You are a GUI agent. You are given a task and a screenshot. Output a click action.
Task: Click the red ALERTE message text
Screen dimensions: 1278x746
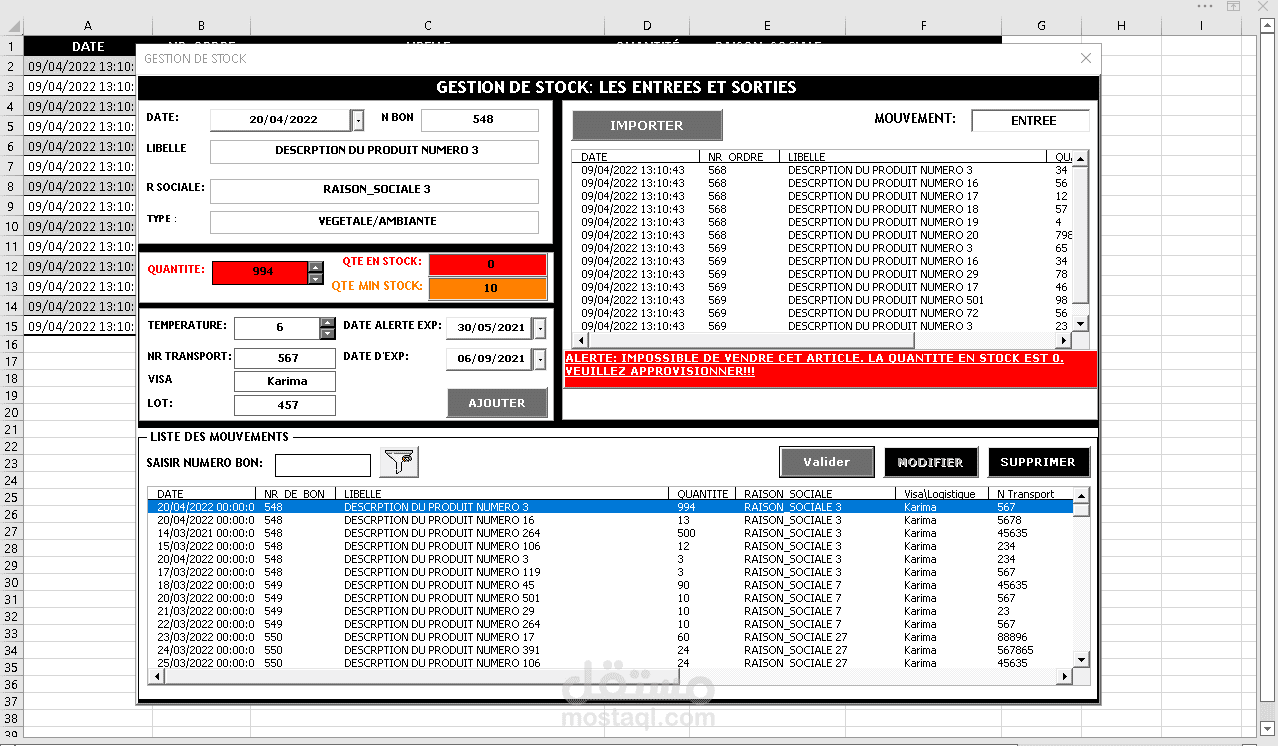click(815, 364)
